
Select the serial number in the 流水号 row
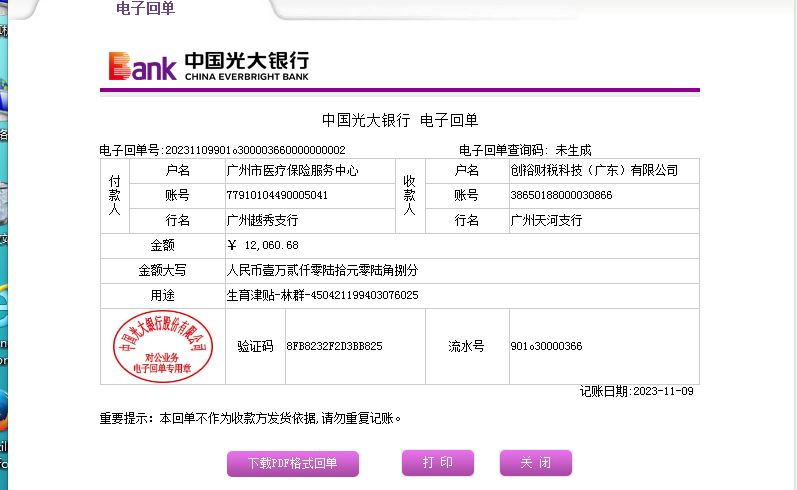coord(546,346)
